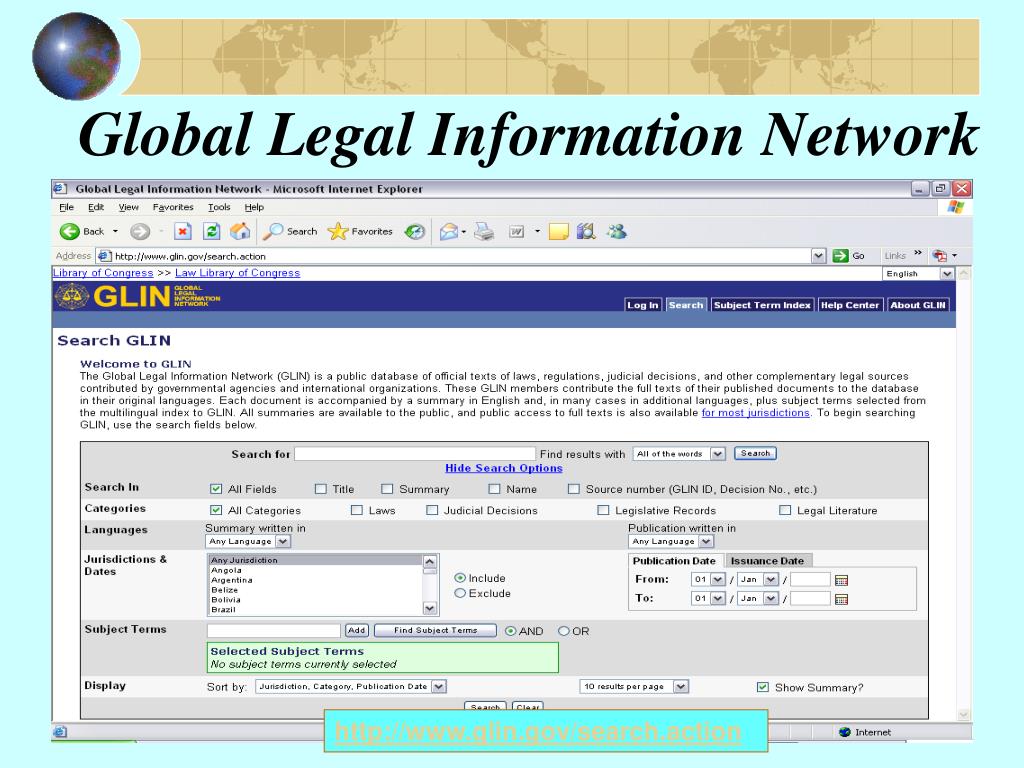
Task: Click the Find Subject Terms button
Action: (x=436, y=630)
